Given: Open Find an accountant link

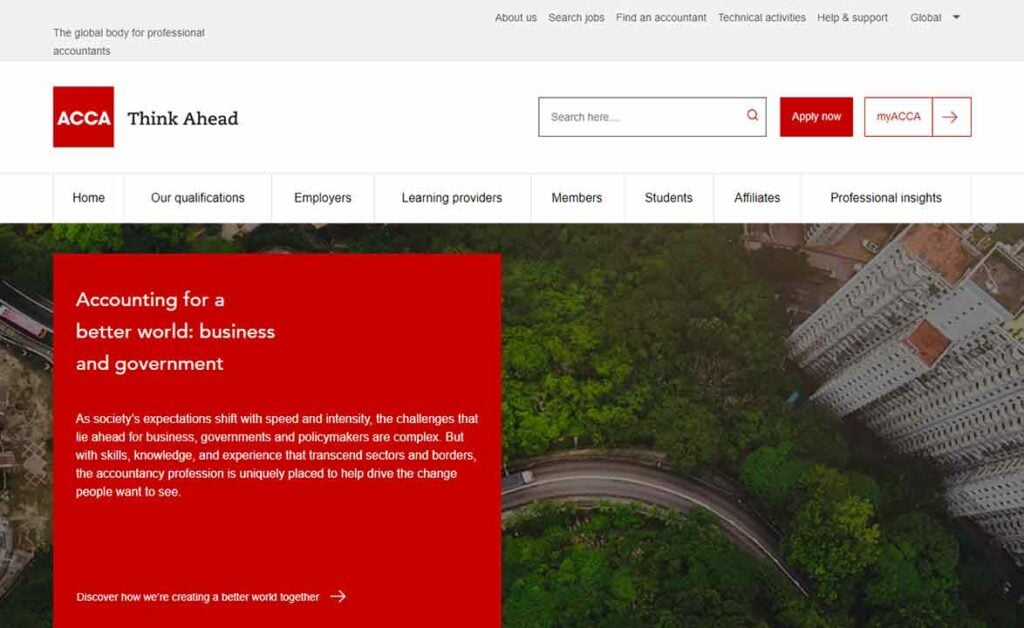Looking at the screenshot, I should point(661,18).
